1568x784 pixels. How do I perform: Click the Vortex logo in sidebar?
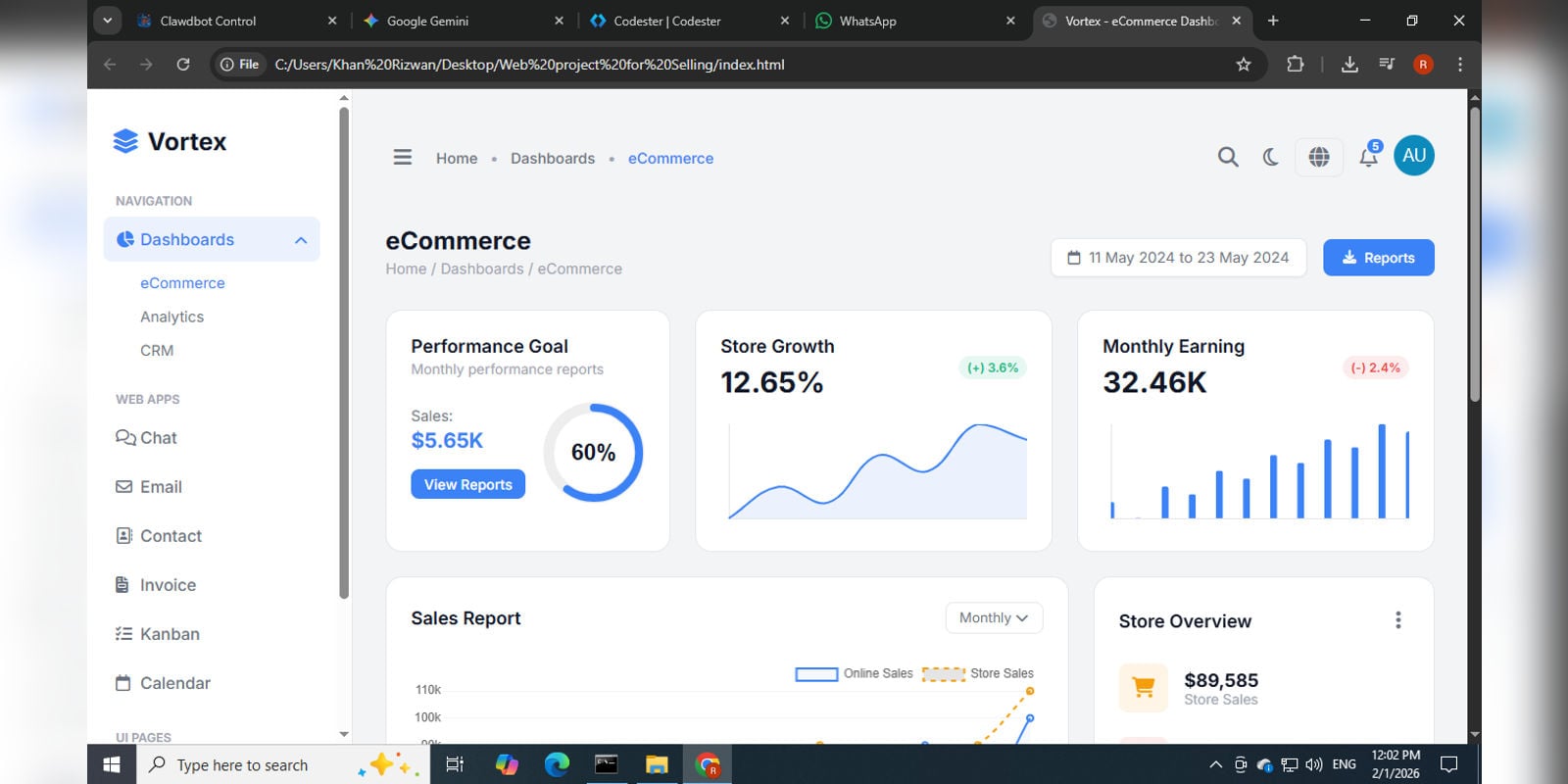point(171,142)
